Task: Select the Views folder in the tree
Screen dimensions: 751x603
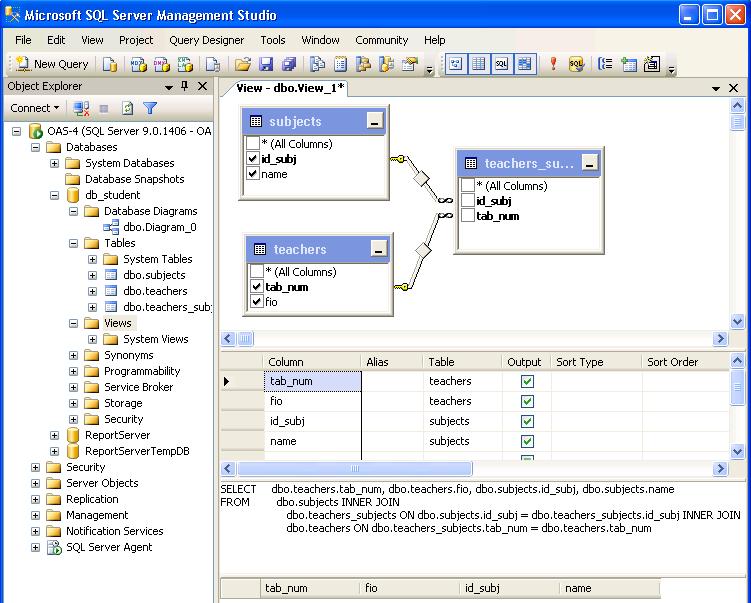Action: [117, 323]
